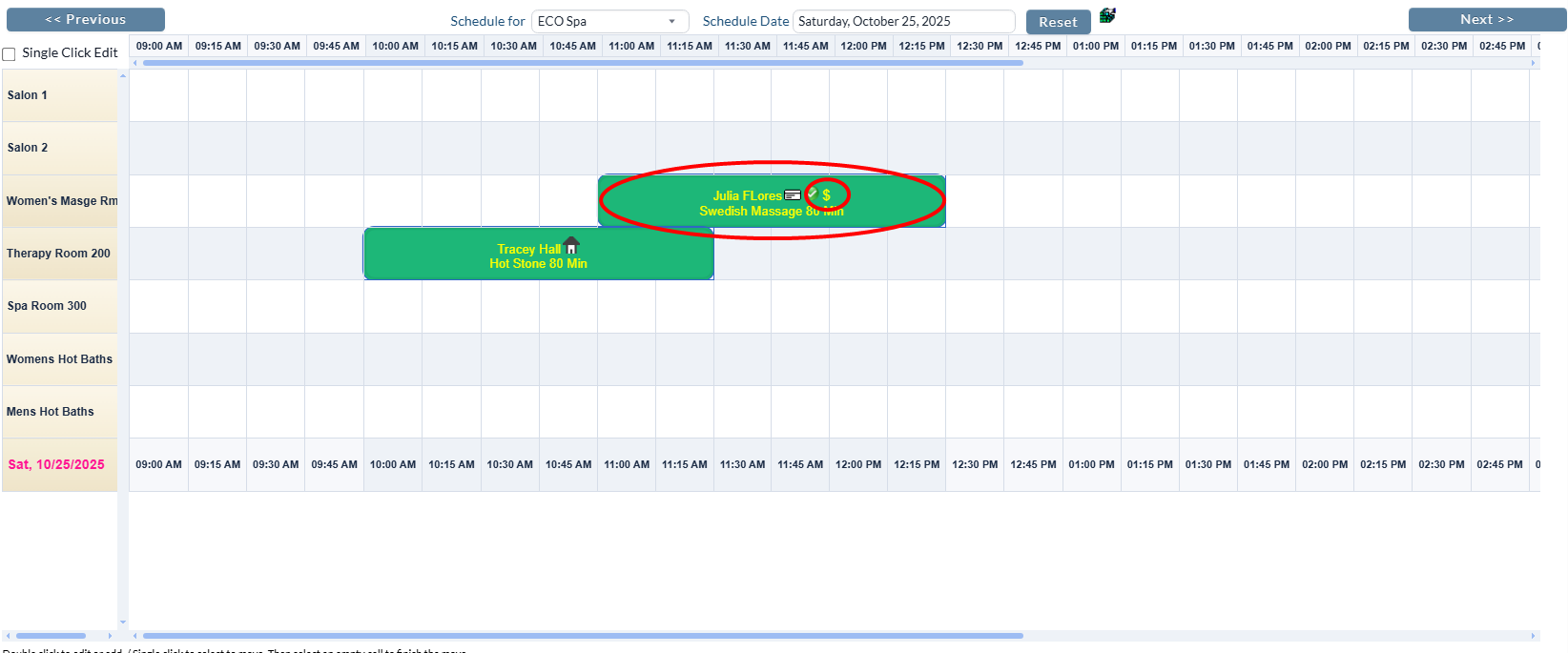Click the 09:30 AM column header at the top
The width and height of the screenshot is (1568, 653).
(277, 46)
